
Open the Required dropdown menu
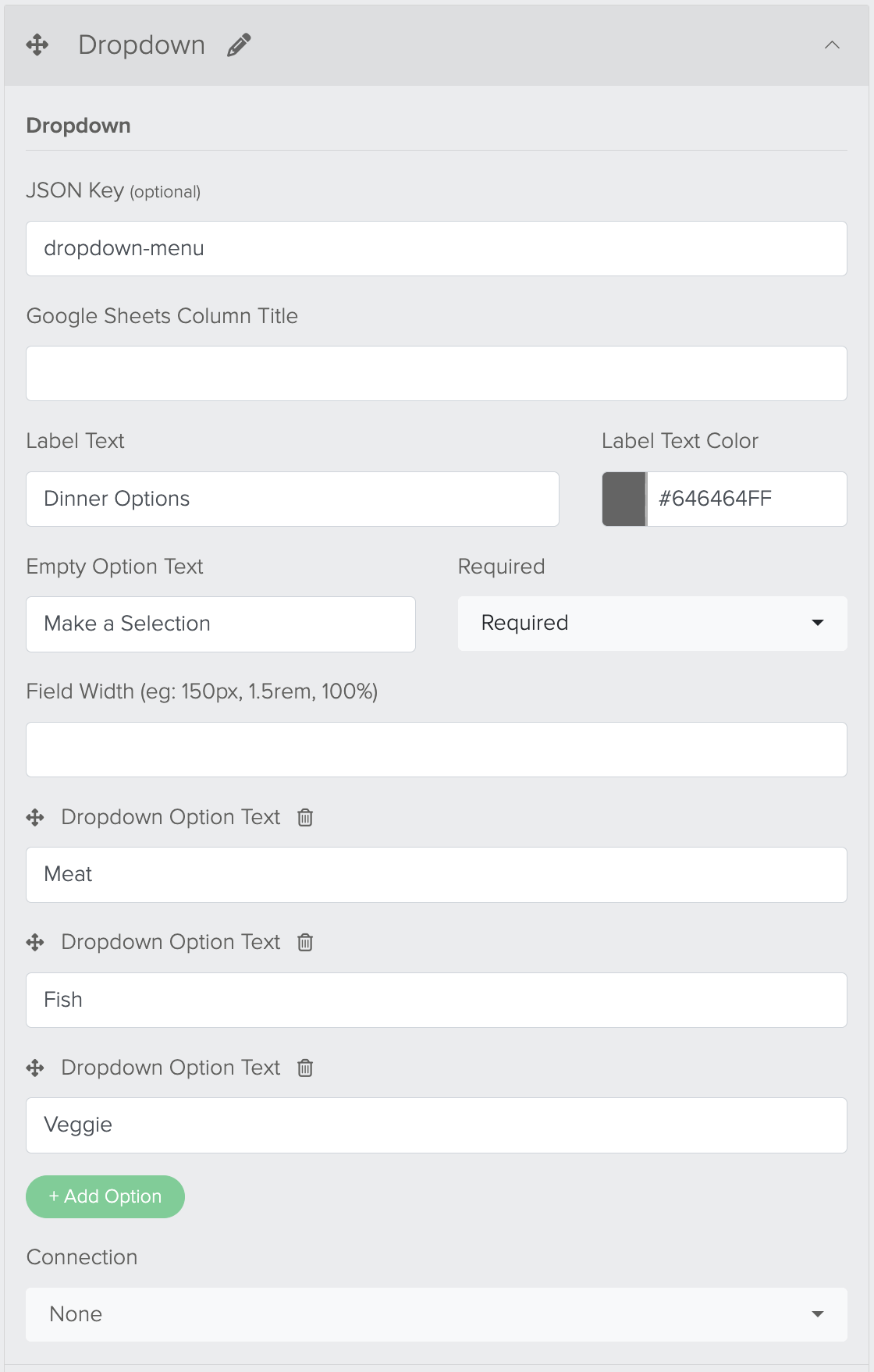tap(652, 624)
